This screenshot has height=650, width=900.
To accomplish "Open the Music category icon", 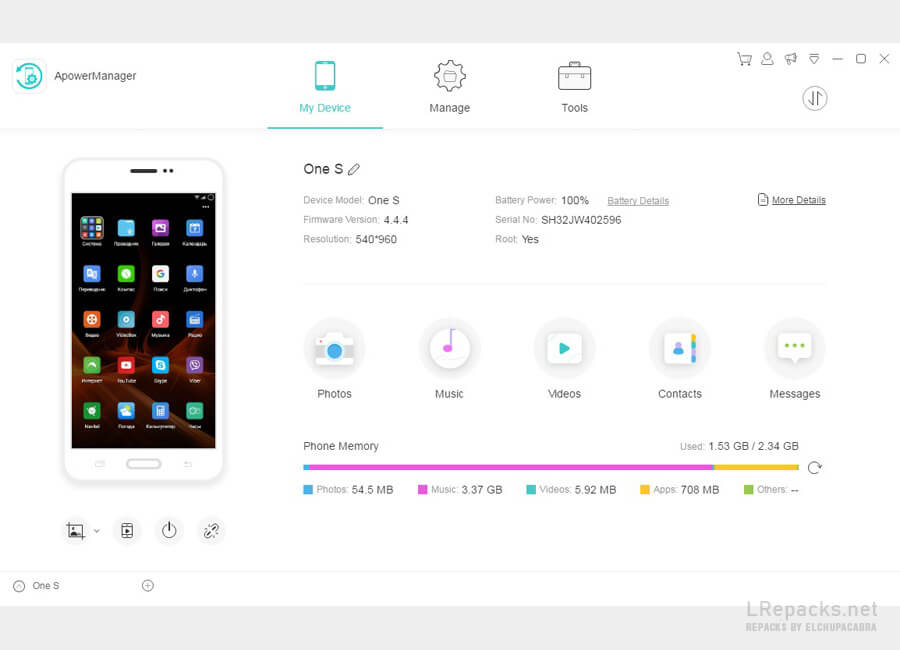I will (x=449, y=348).
